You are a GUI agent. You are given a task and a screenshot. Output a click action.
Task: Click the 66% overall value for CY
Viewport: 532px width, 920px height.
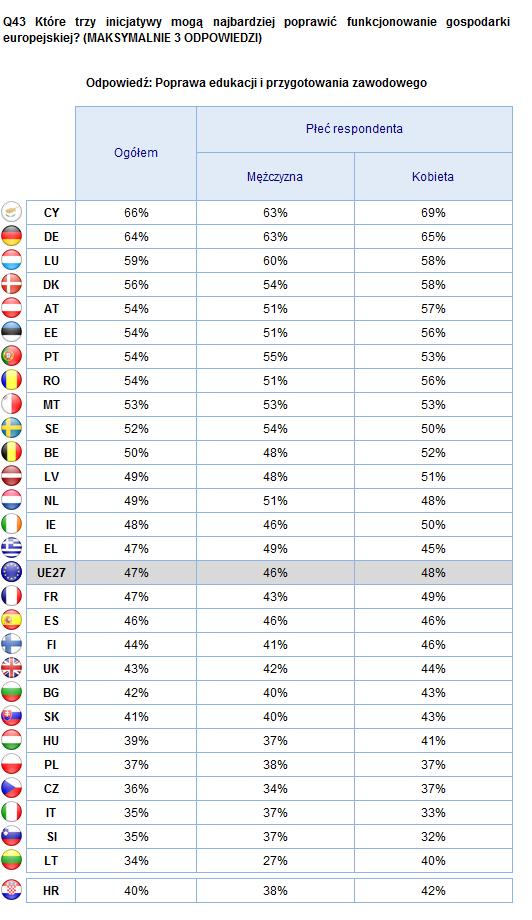click(x=136, y=213)
